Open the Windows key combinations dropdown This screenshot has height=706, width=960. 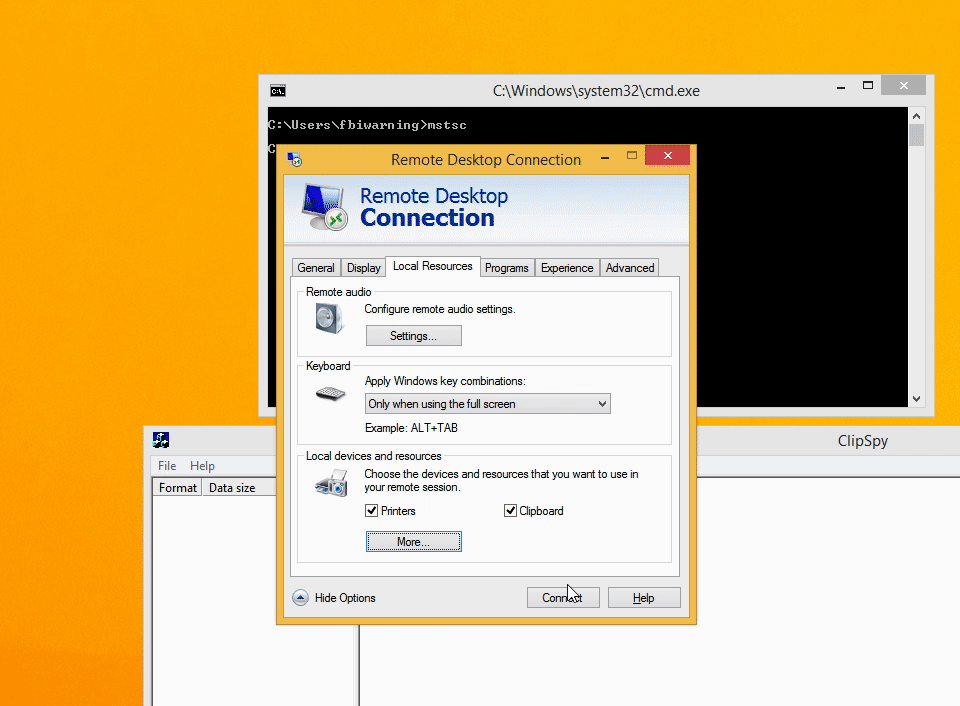tap(487, 404)
